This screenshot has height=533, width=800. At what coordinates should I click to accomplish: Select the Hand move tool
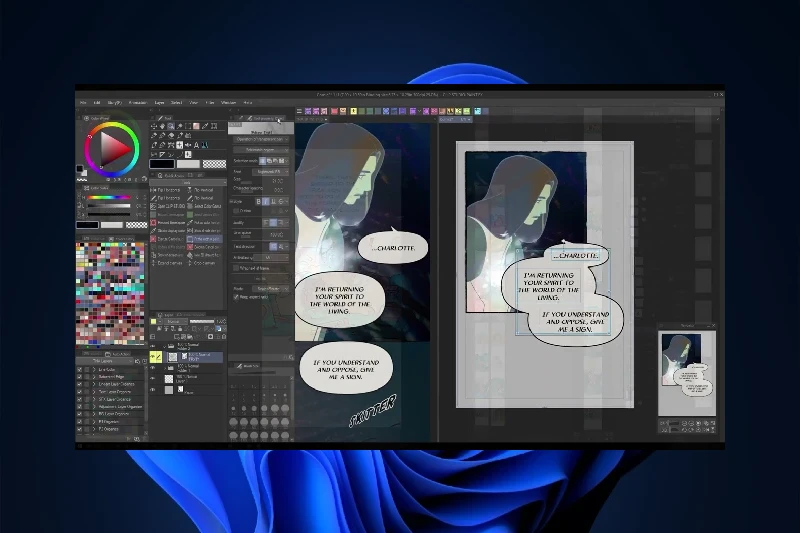164,126
